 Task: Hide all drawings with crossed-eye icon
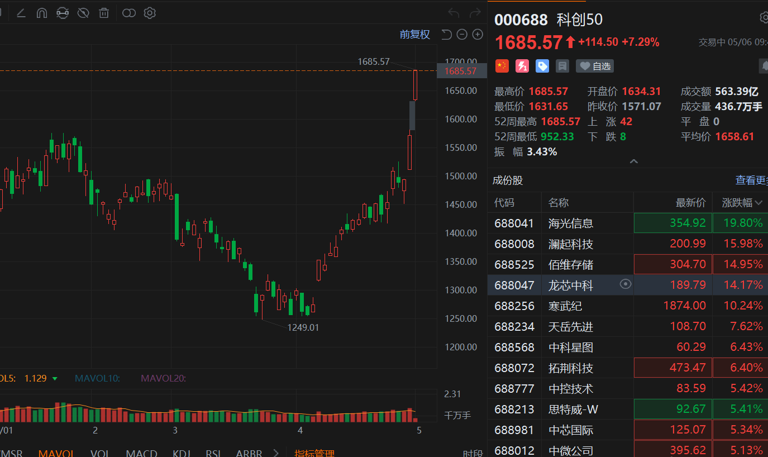[x=83, y=13]
